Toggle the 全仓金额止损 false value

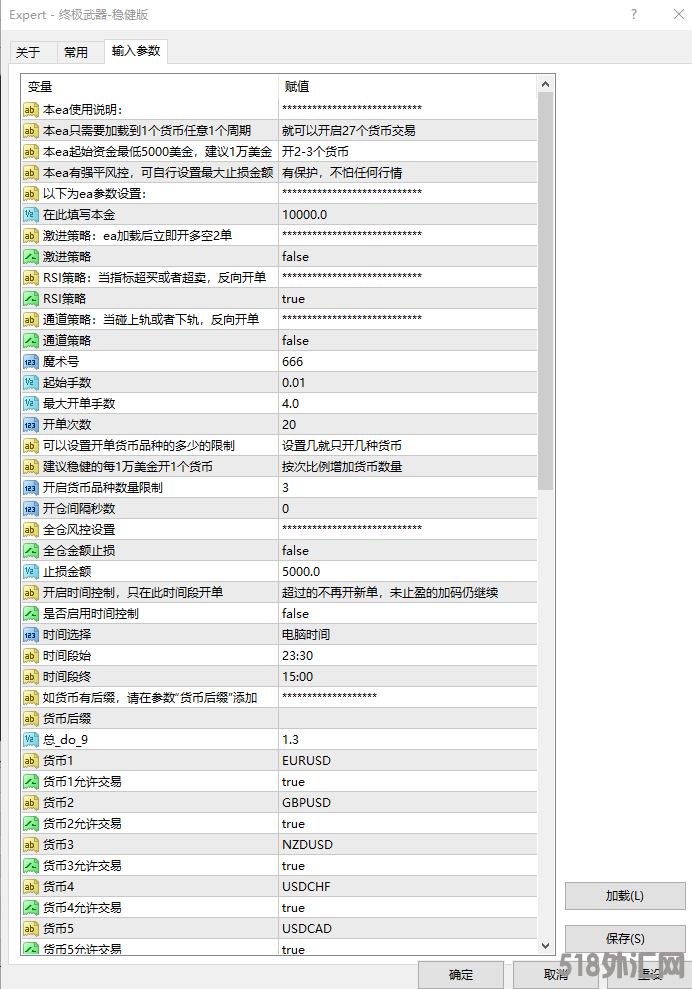click(405, 551)
